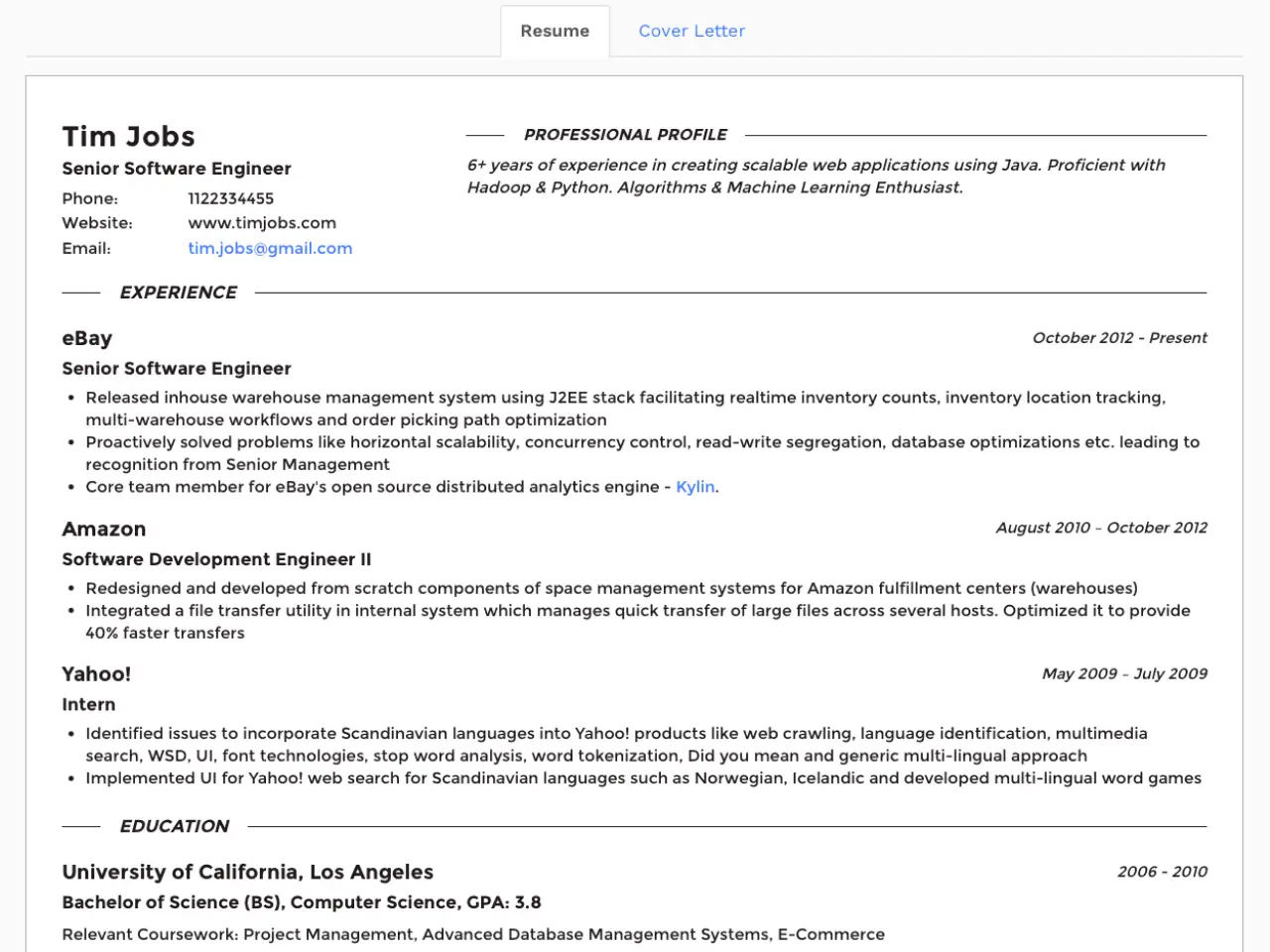
Task: Click Senior Software Engineer under eBay
Action: [177, 369]
